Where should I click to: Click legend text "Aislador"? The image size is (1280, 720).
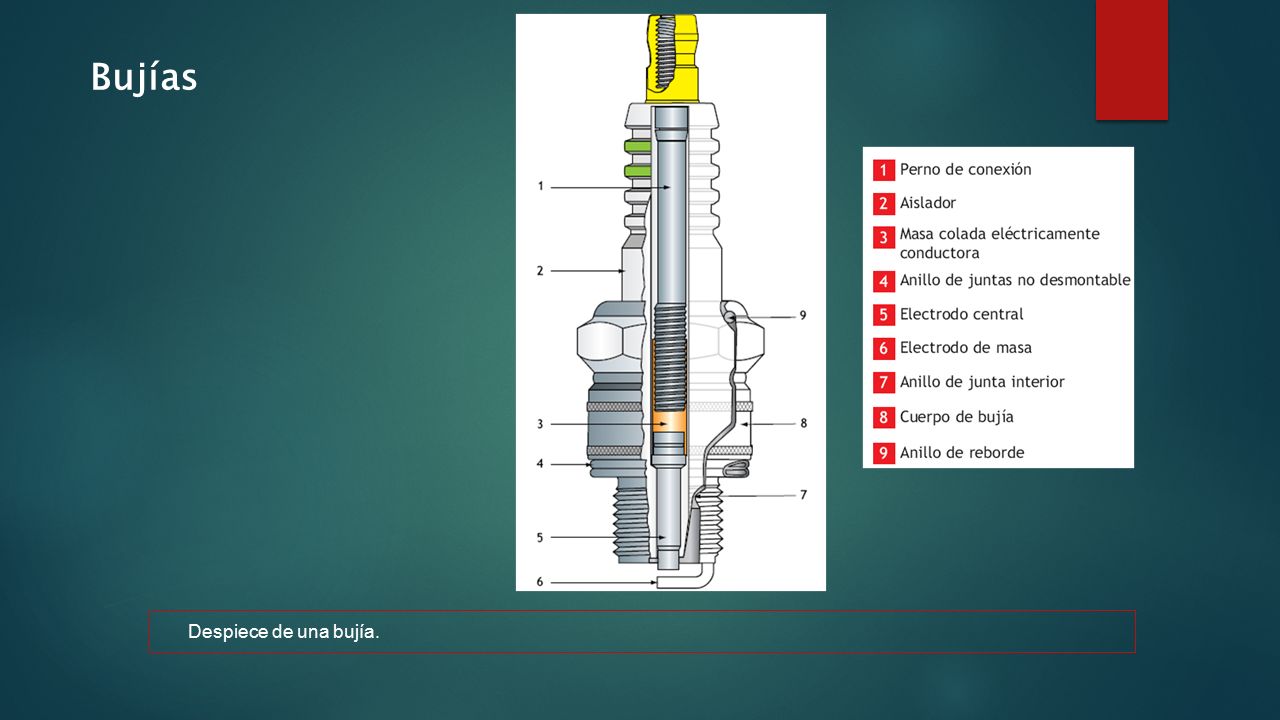tap(928, 203)
